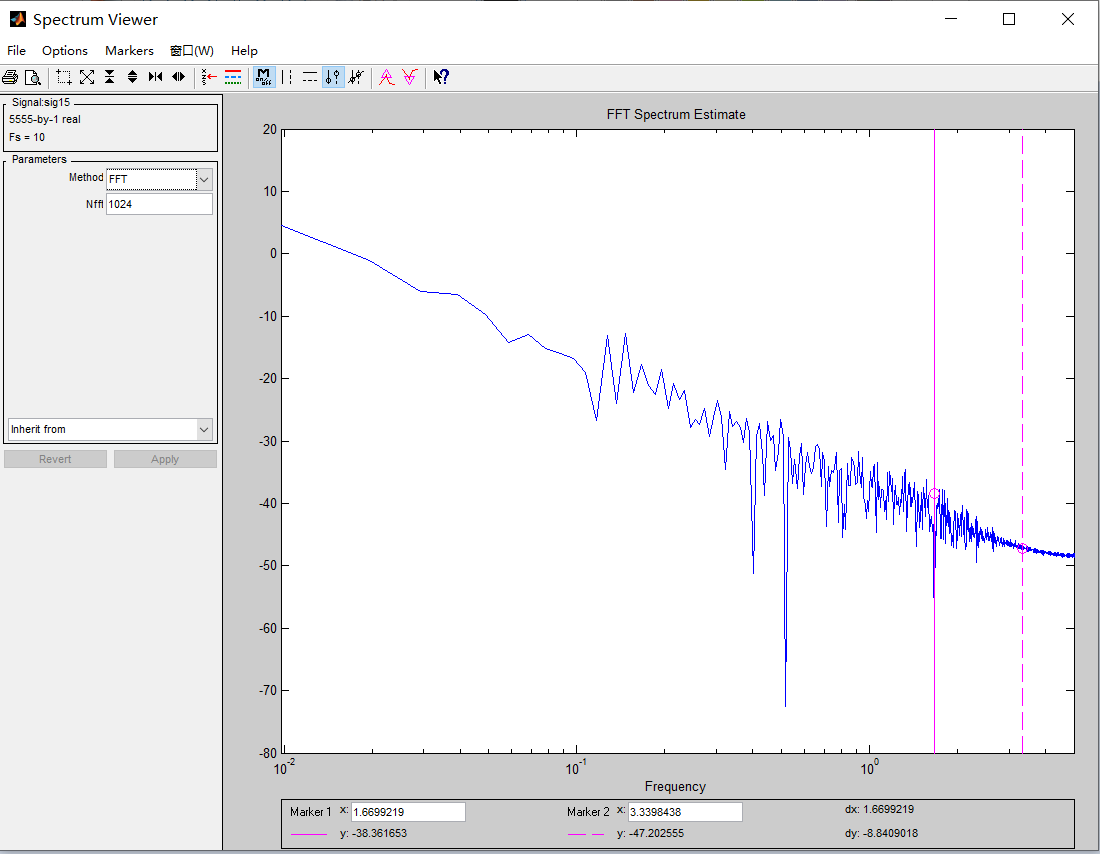Screen dimensions: 1100x854
Task: Open Print Preview from the toolbar
Action: point(32,77)
